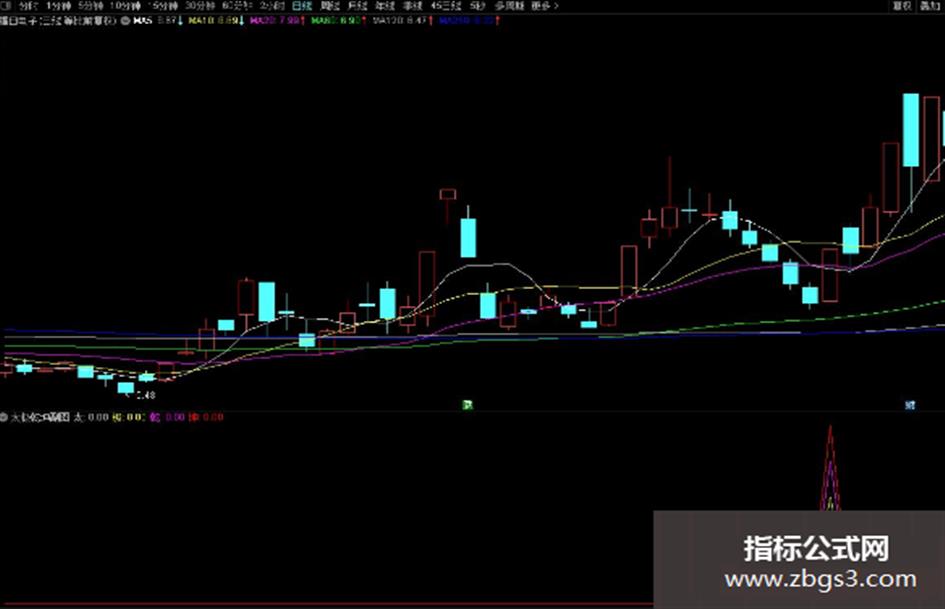Select the 10分钟 period tab
This screenshot has width=945, height=609.
125,6
